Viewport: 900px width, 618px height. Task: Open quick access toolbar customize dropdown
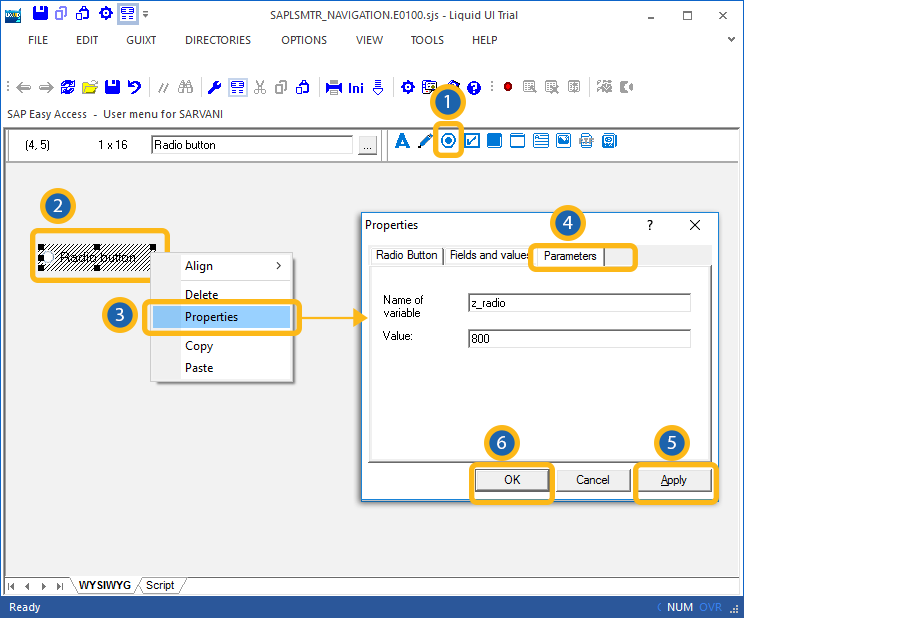click(146, 15)
